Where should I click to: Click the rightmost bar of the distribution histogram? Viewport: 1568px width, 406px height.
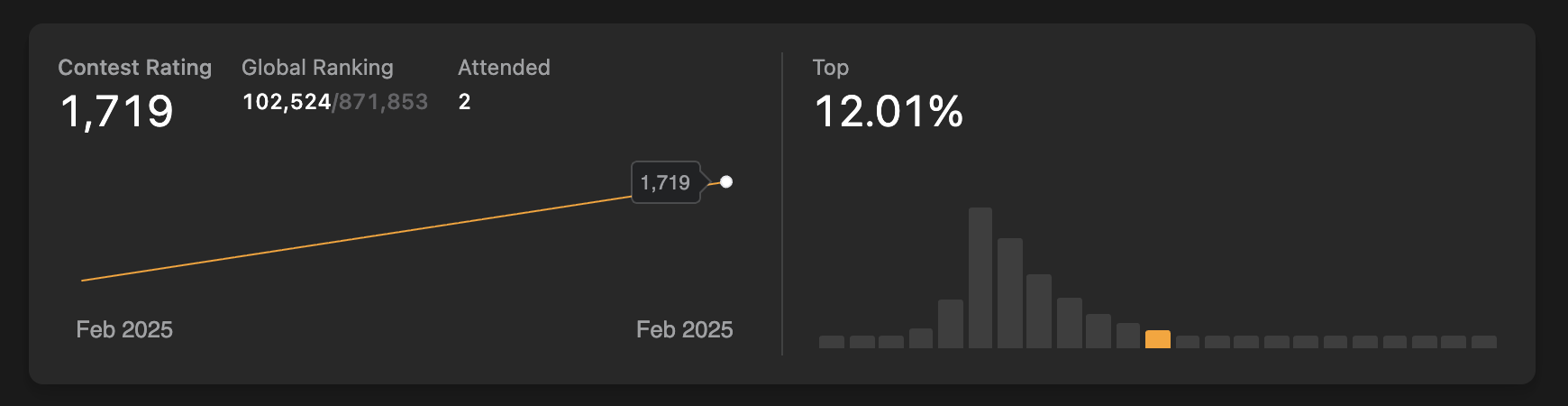(x=1484, y=342)
